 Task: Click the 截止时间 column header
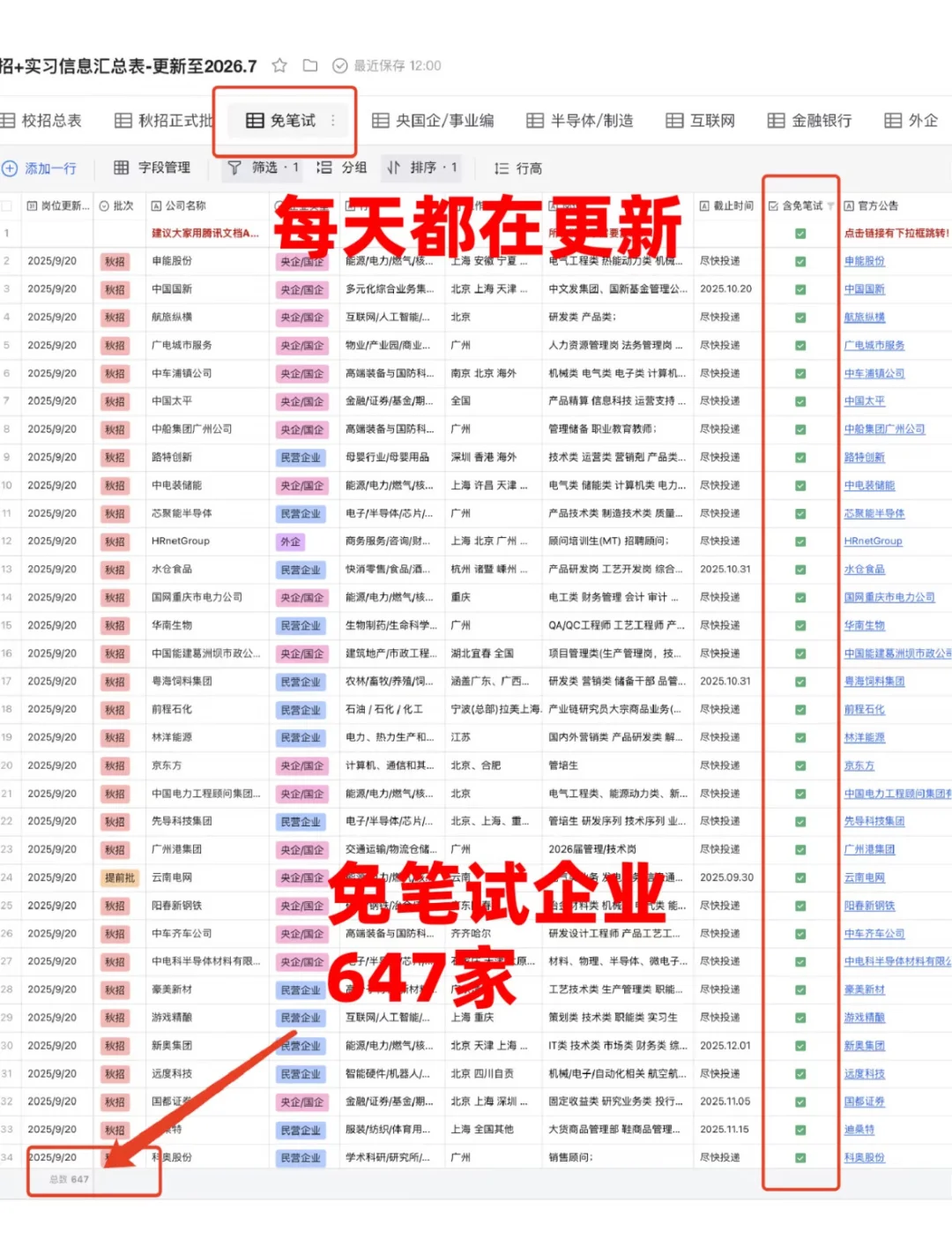(727, 206)
